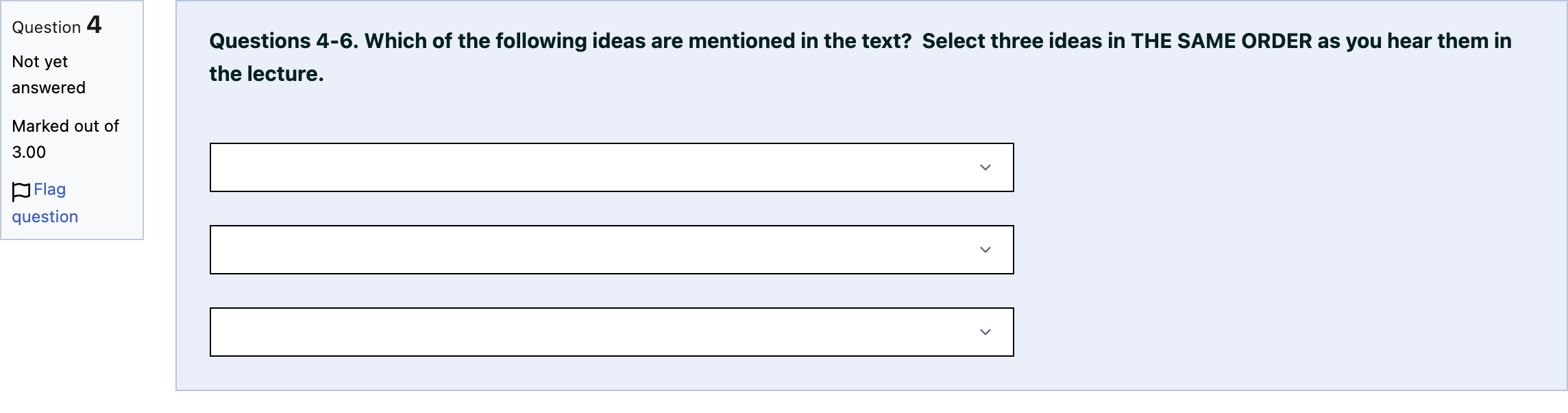Open the second answer dropdown box

pos(611,250)
